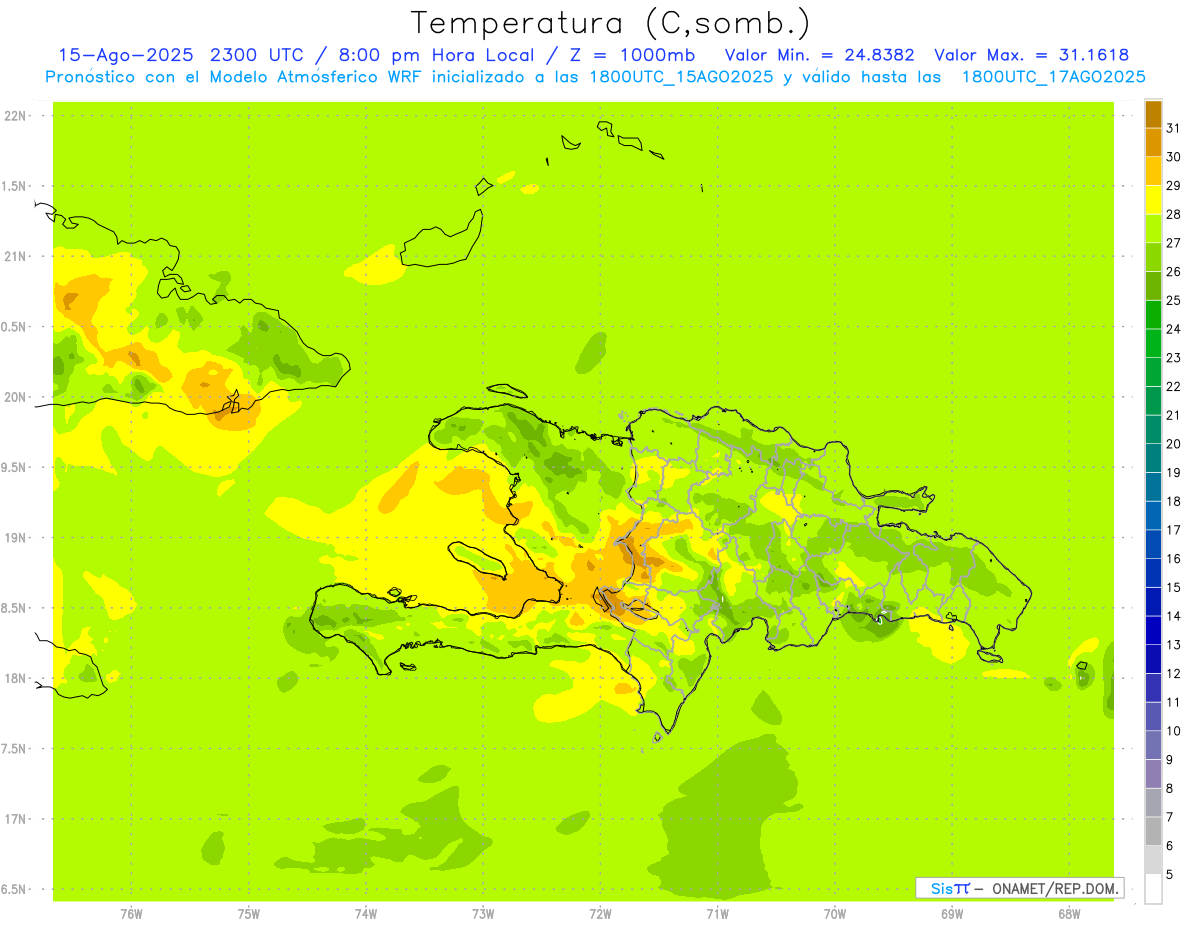Click the 21N latitude label
The width and height of the screenshot is (1200, 927).
(x=15, y=257)
